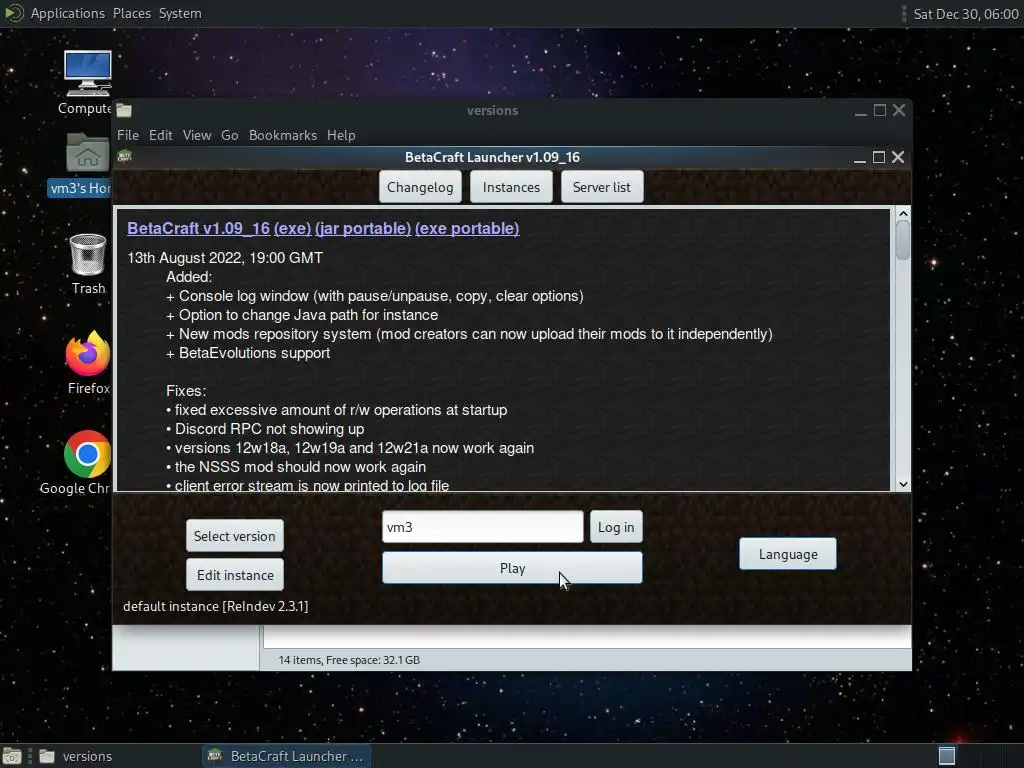Minimize the BetaCraft Launcher window
The width and height of the screenshot is (1024, 768).
click(x=859, y=157)
